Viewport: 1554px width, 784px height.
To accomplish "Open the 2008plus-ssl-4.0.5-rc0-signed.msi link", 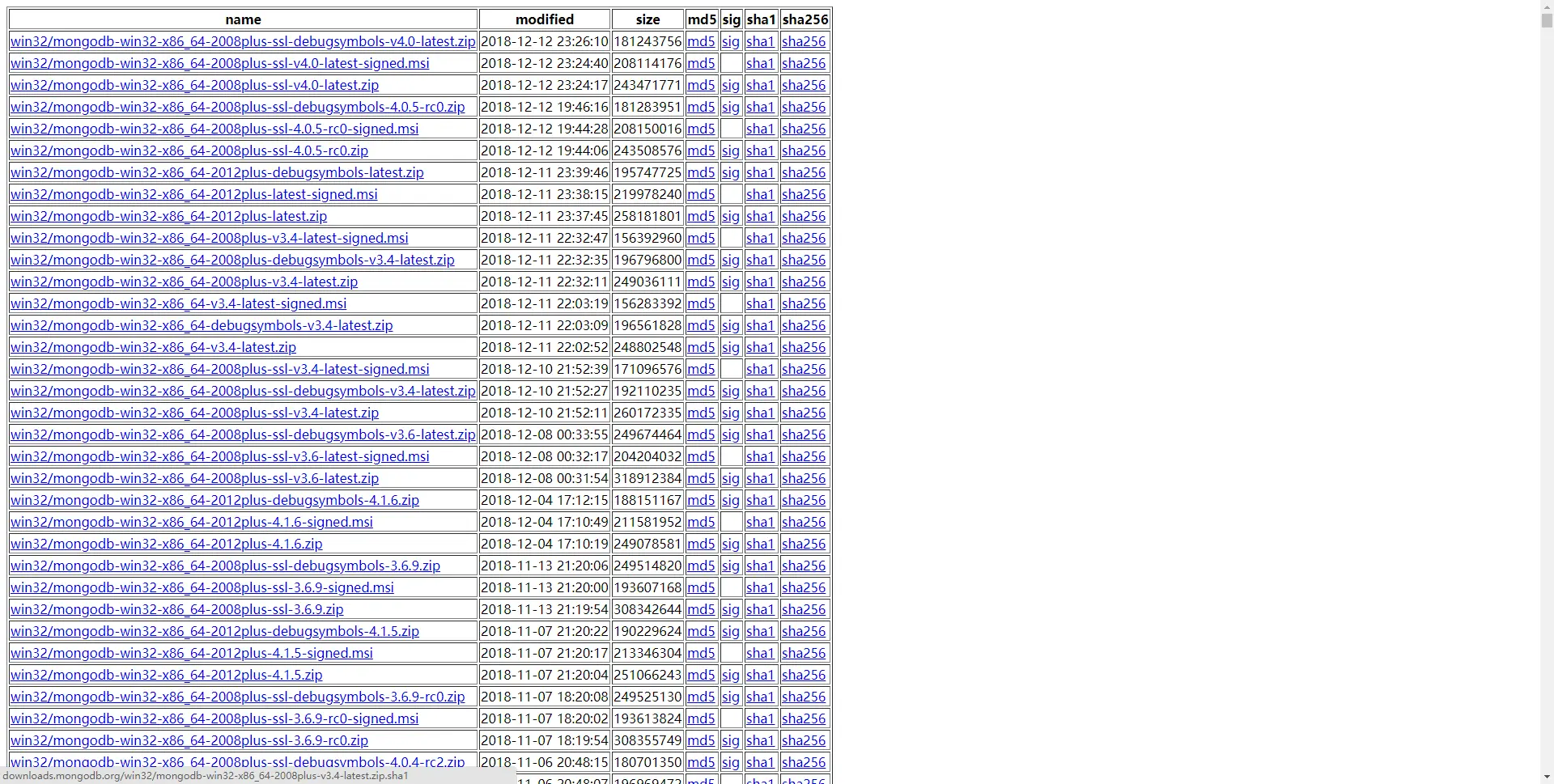I will pyautogui.click(x=214, y=129).
